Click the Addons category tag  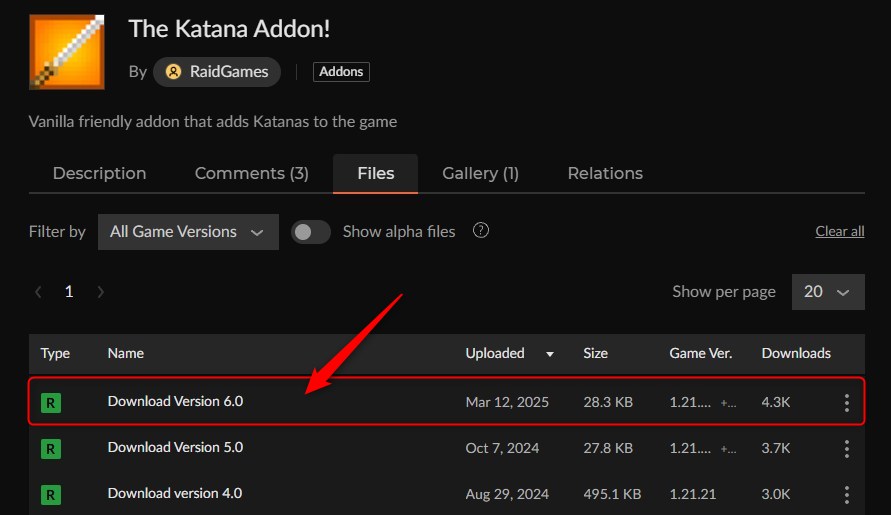click(341, 72)
